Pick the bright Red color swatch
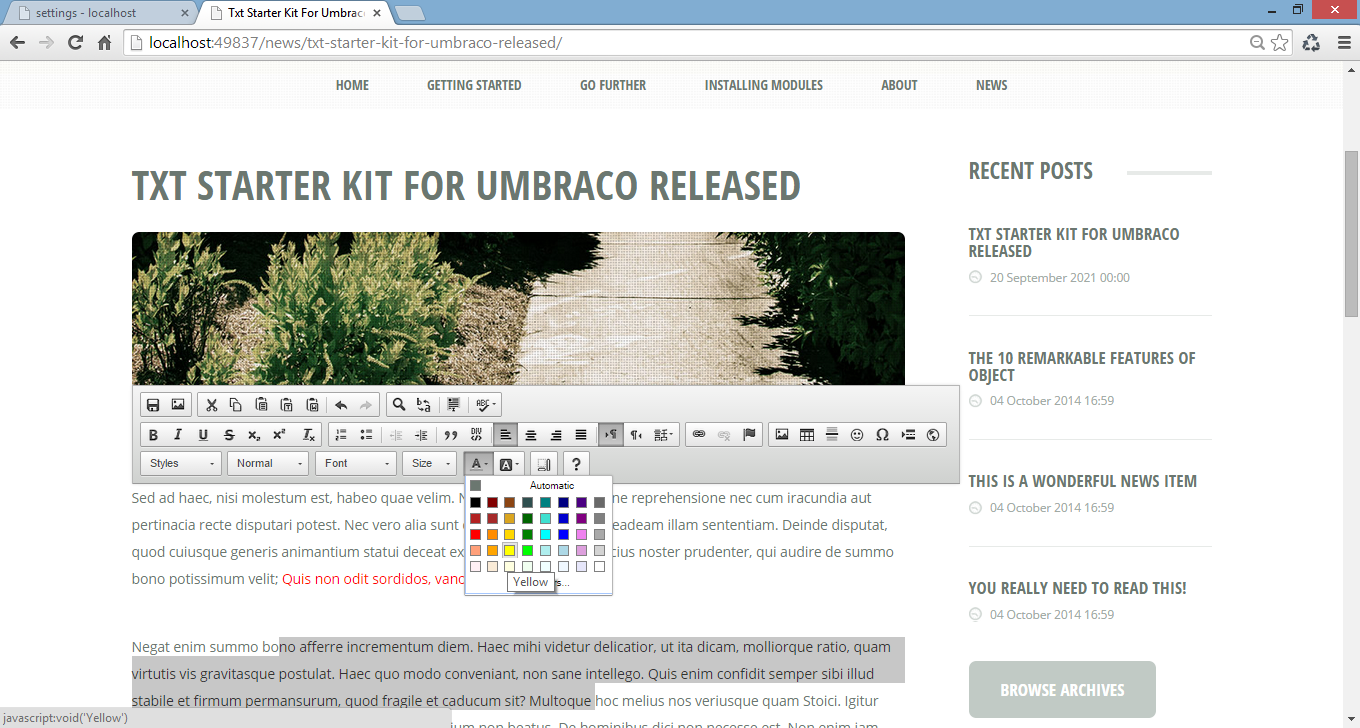 click(476, 534)
